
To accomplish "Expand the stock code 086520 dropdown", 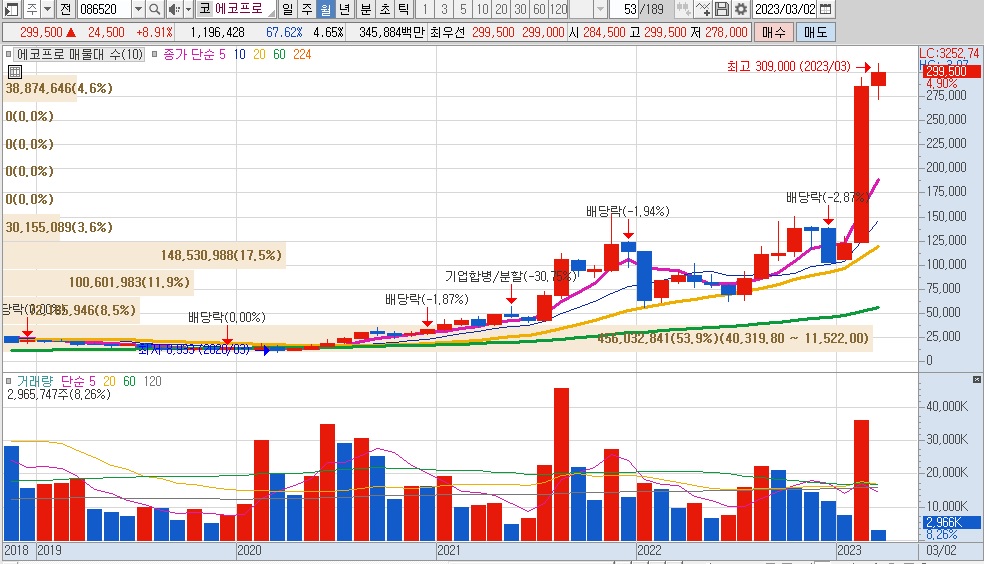I will coord(138,9).
